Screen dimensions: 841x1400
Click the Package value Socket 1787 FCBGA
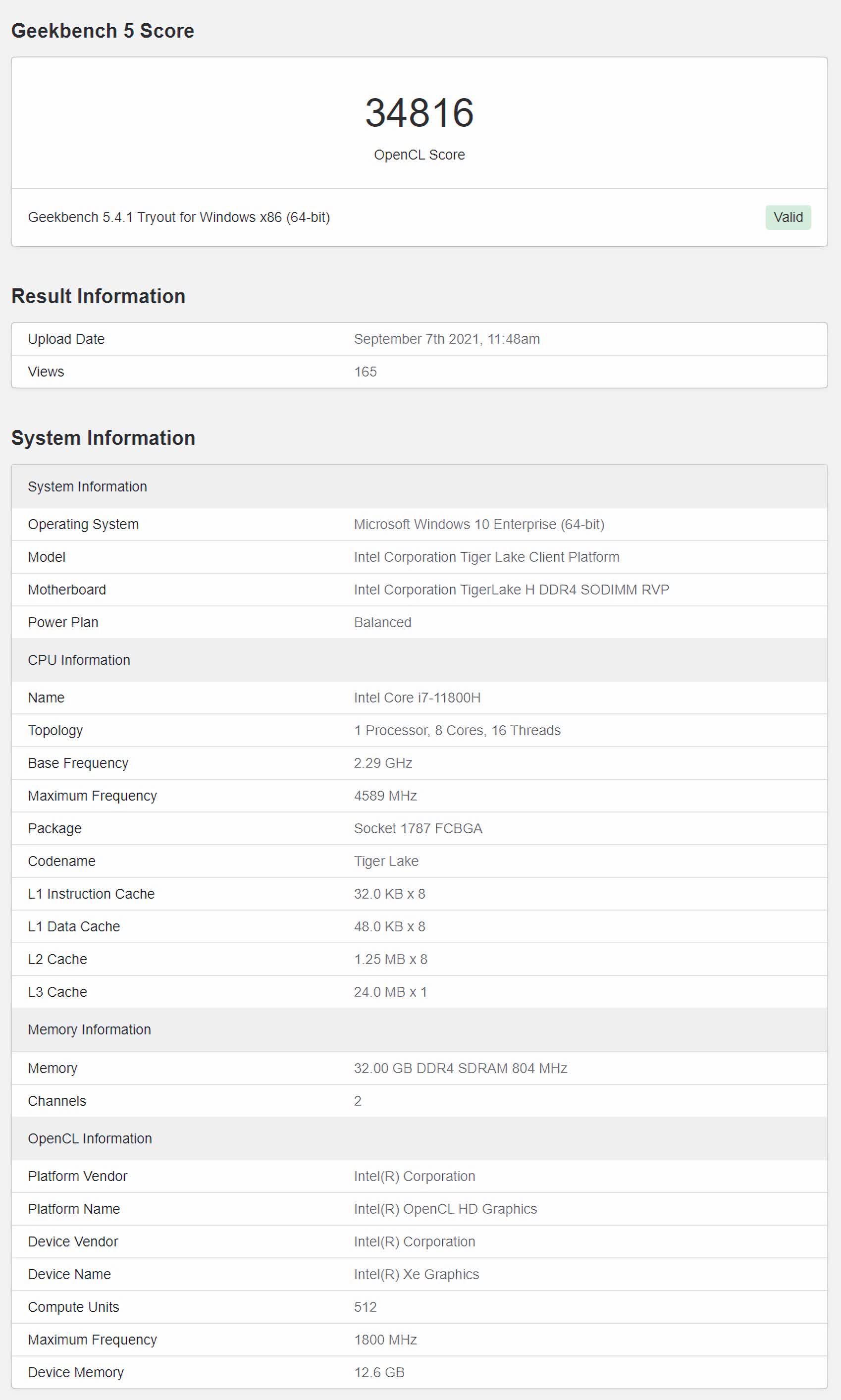418,829
